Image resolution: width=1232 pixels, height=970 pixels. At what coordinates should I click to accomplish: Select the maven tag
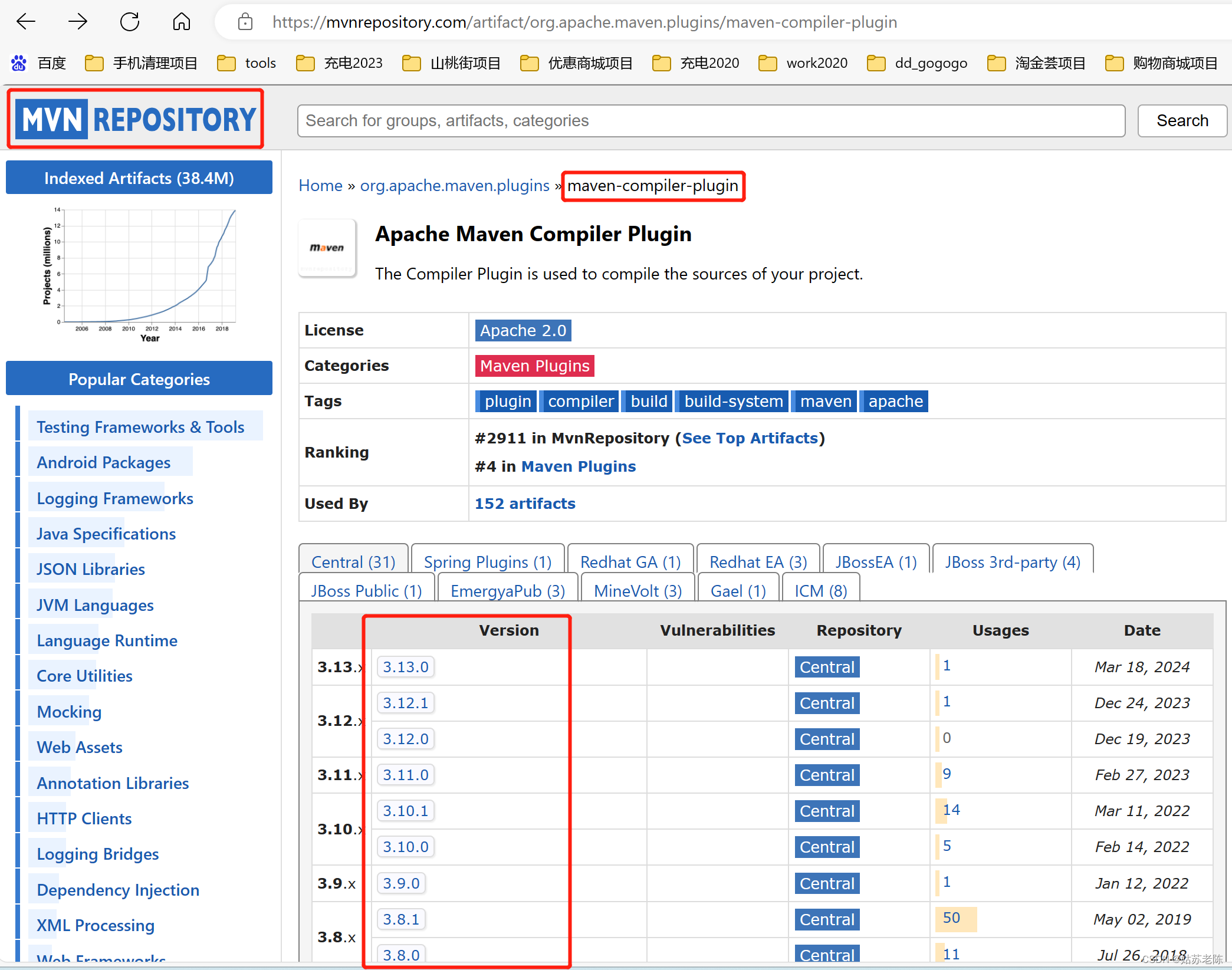(x=825, y=401)
